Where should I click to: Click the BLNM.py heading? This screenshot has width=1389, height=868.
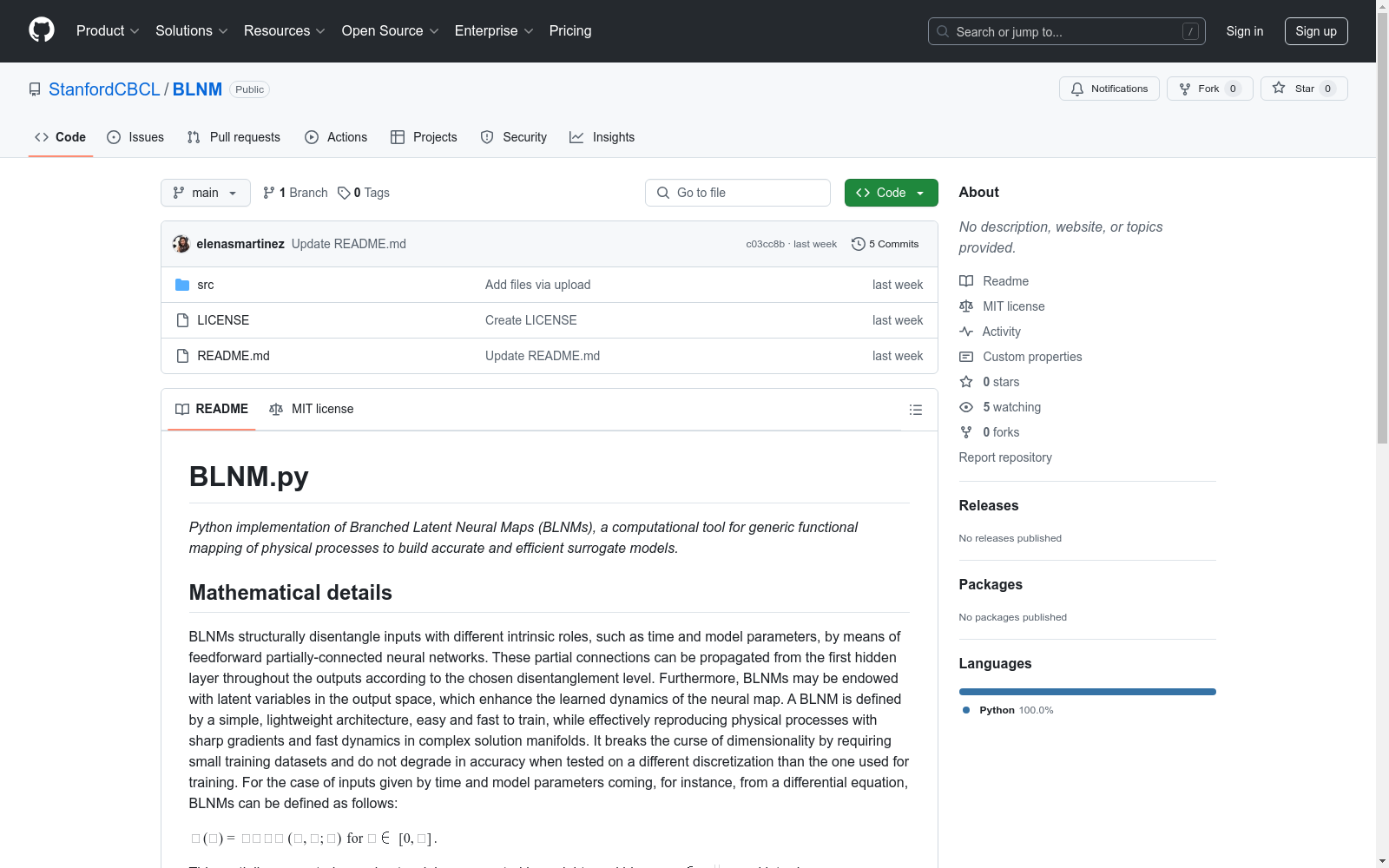pos(249,477)
